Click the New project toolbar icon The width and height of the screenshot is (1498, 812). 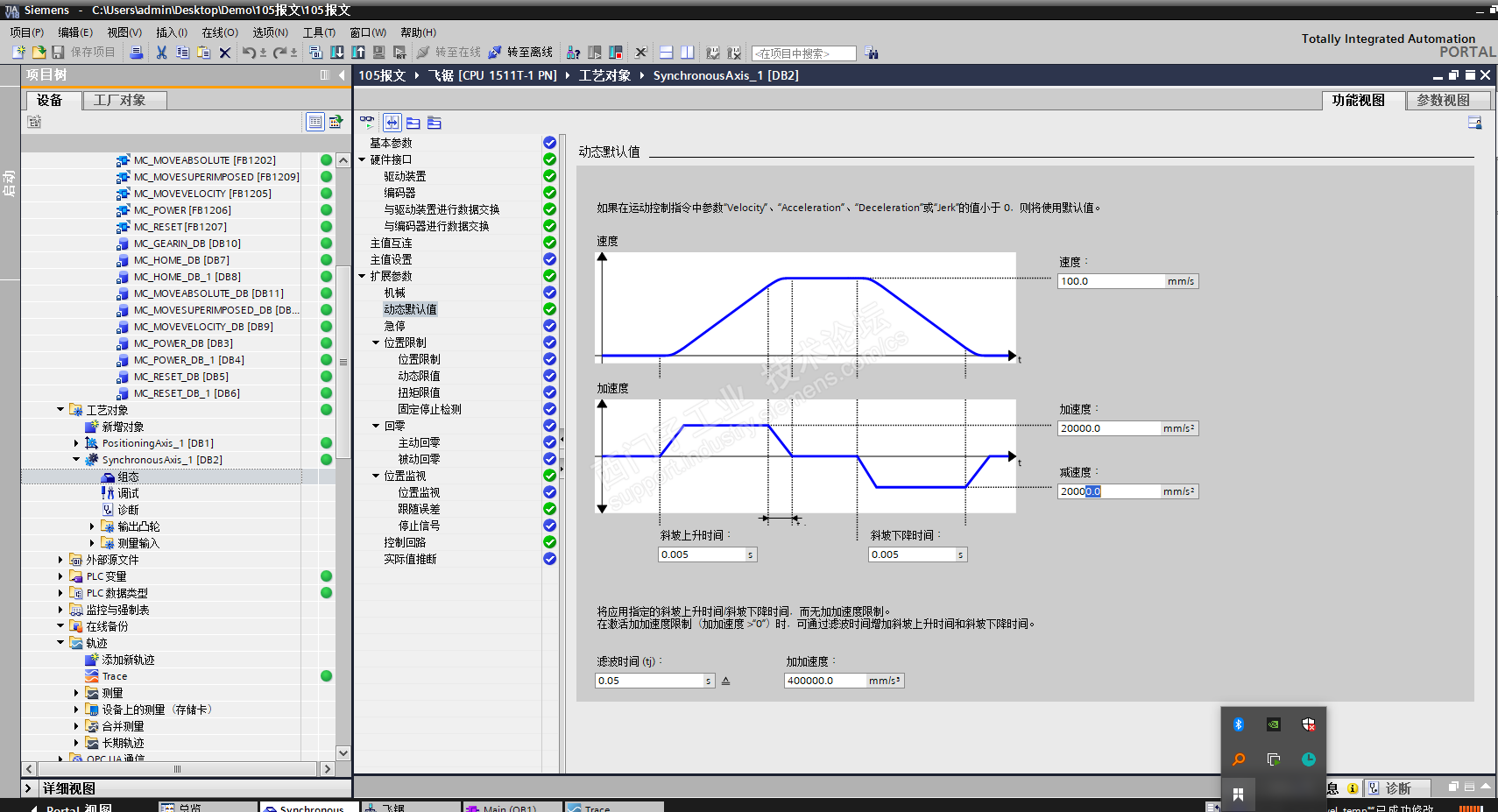coord(18,53)
